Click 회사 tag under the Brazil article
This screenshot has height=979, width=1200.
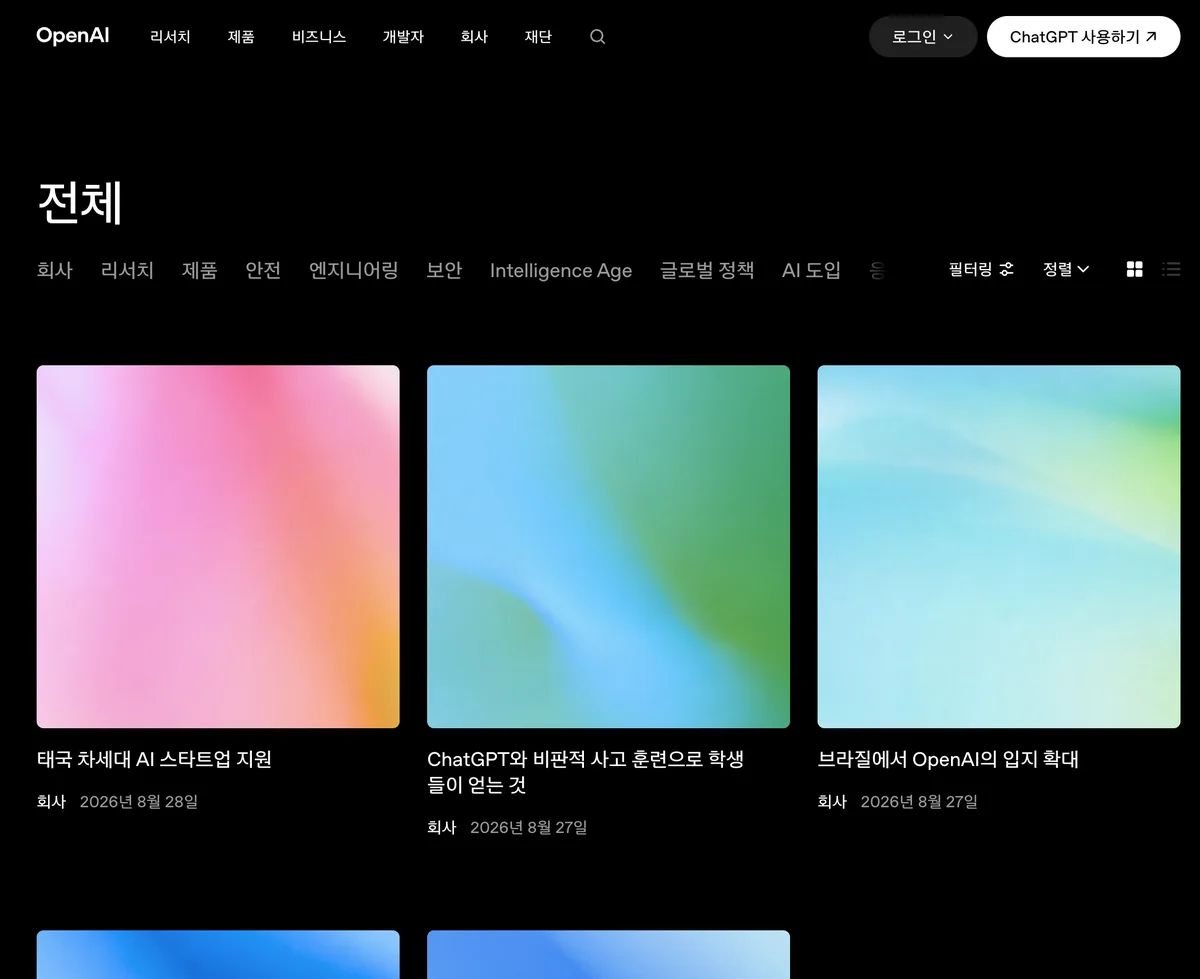(832, 801)
